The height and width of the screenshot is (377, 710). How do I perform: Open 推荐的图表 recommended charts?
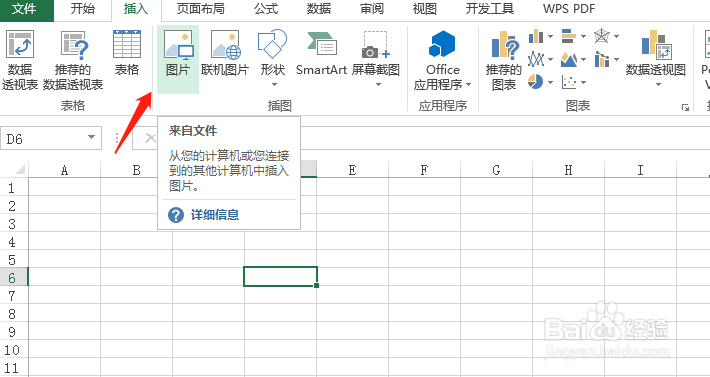[504, 60]
